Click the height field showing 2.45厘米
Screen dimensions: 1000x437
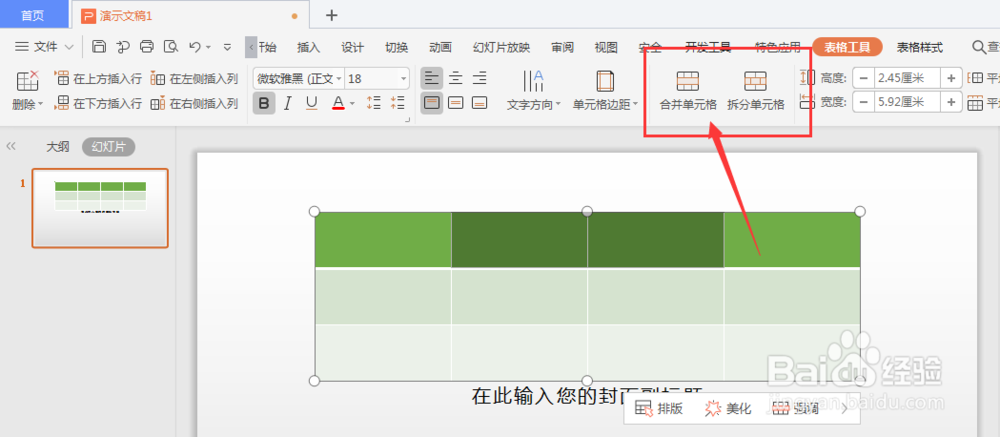(908, 78)
